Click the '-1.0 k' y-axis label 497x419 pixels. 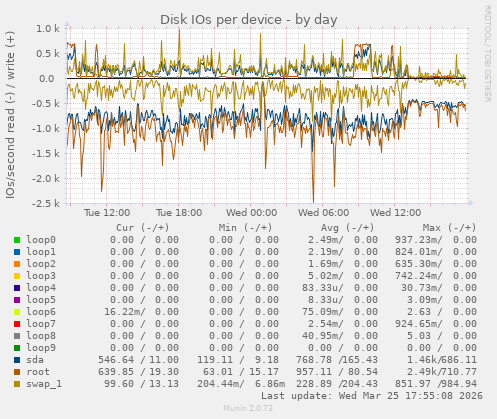[x=46, y=129]
